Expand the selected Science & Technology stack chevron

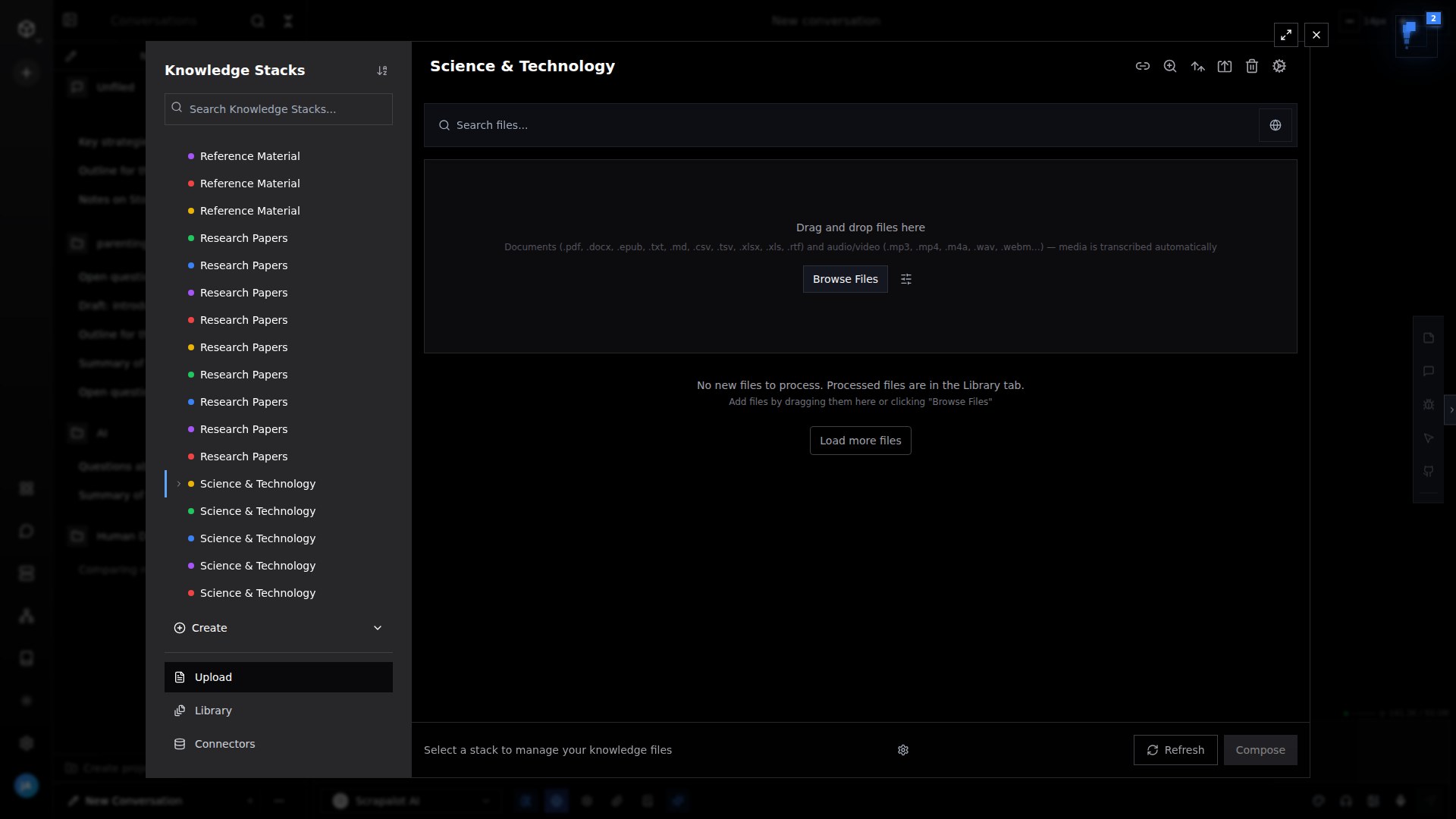(x=179, y=484)
